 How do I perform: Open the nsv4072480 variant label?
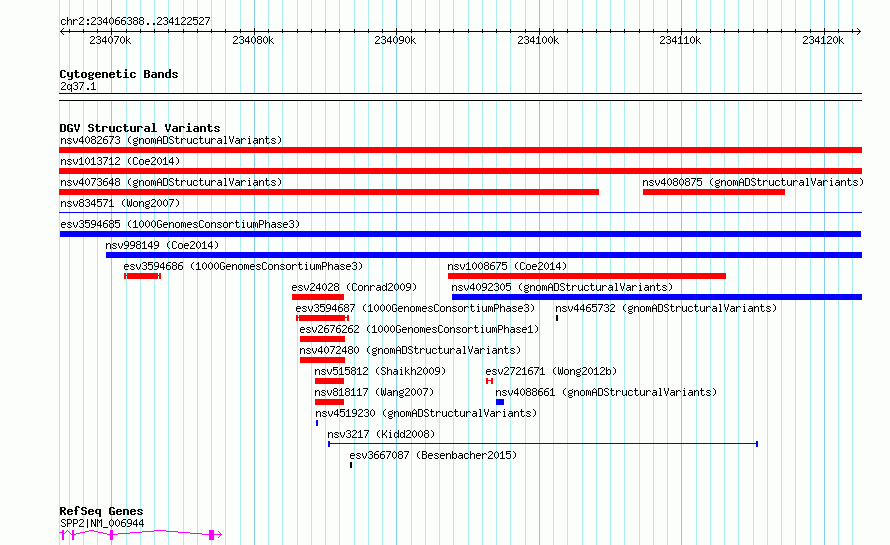click(410, 350)
